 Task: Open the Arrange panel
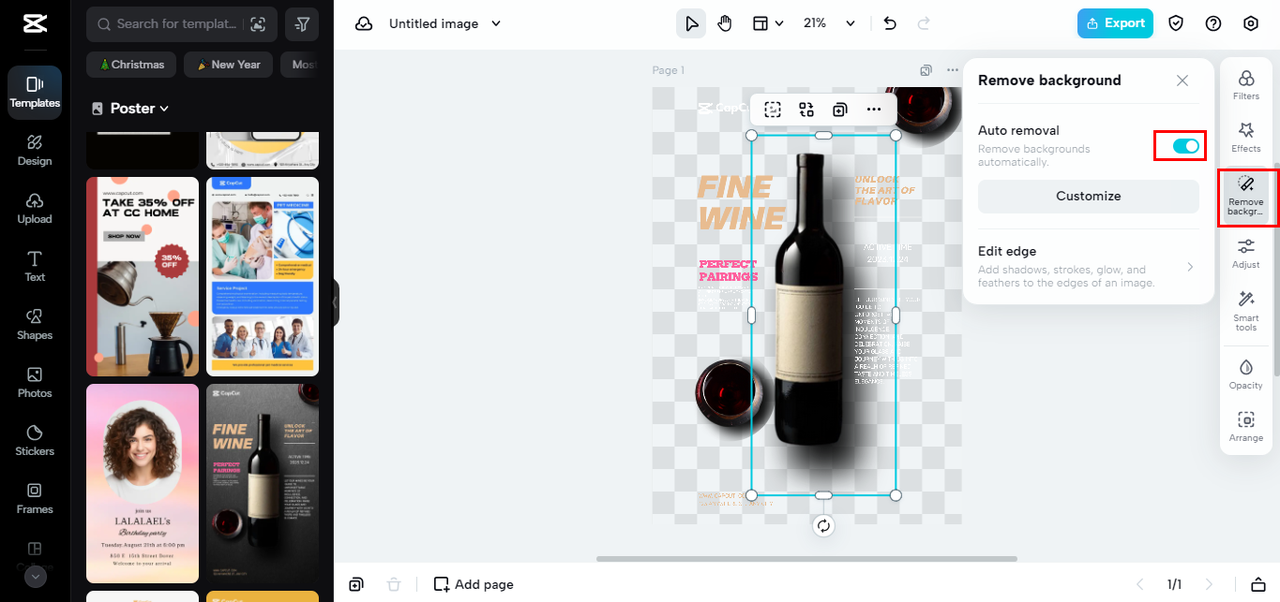[1246, 426]
